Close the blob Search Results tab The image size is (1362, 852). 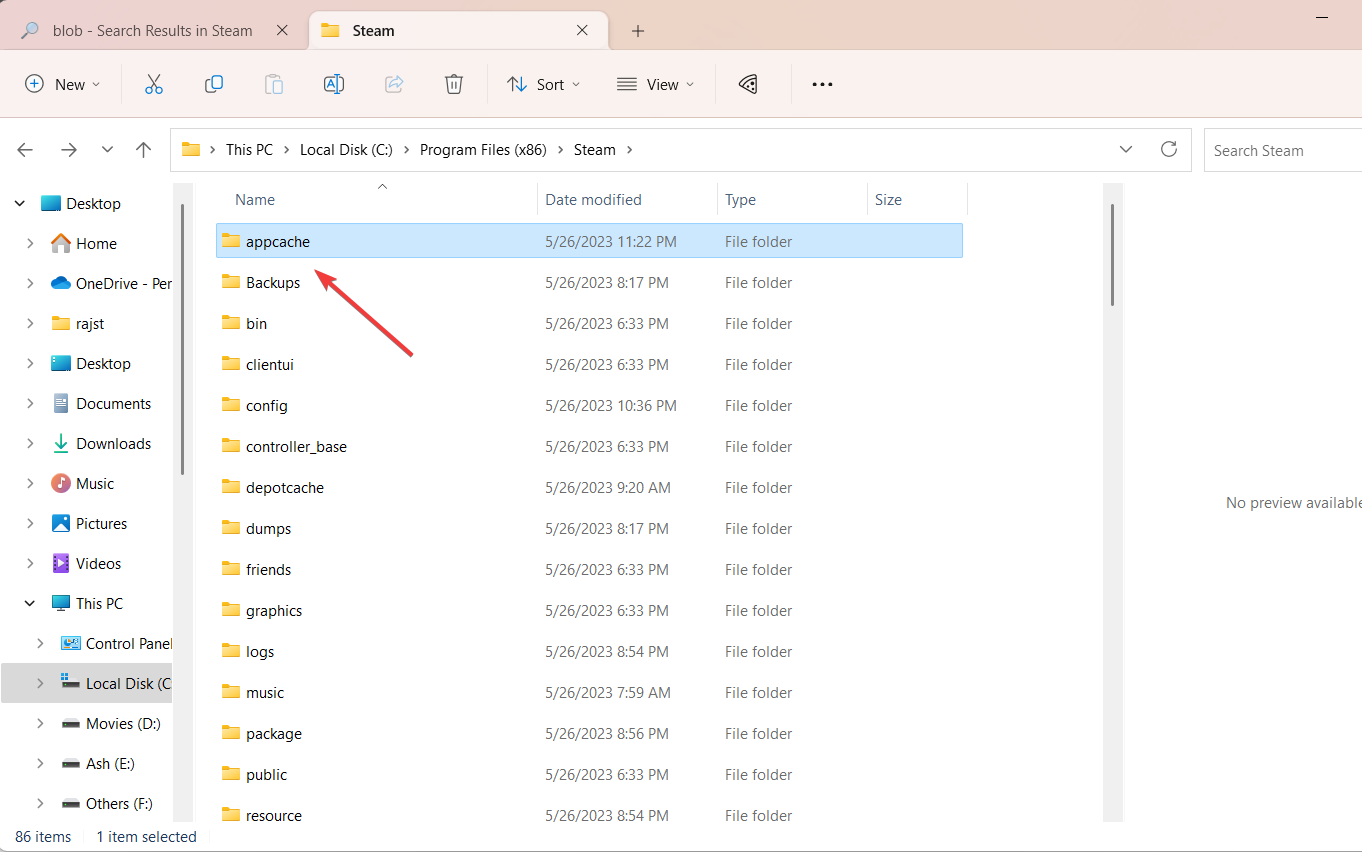tap(282, 31)
